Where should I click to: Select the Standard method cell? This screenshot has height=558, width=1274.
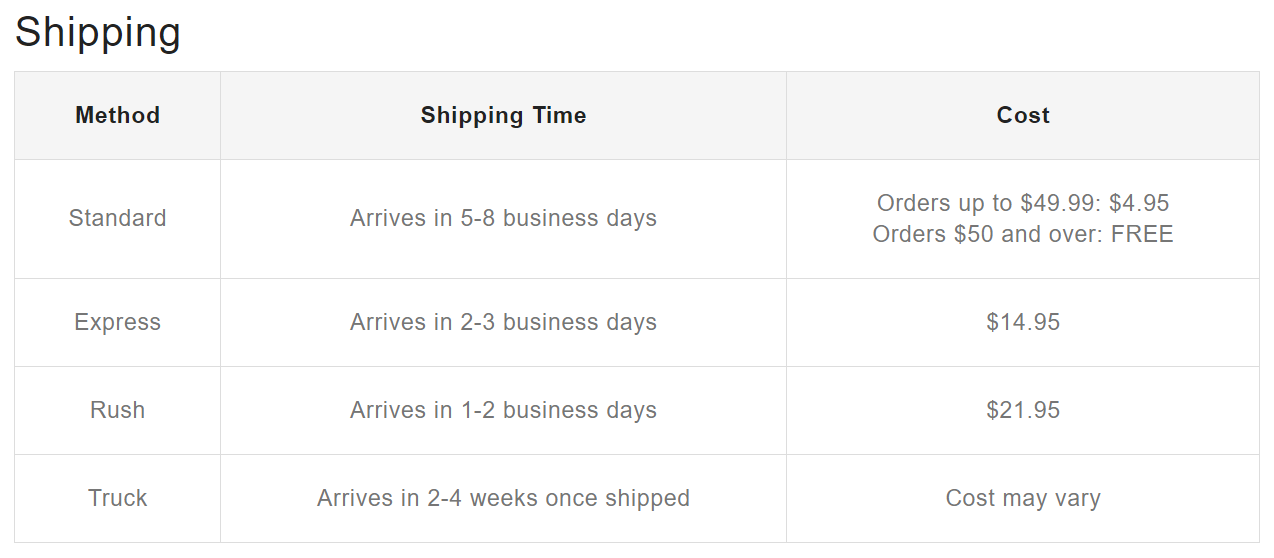tap(117, 218)
